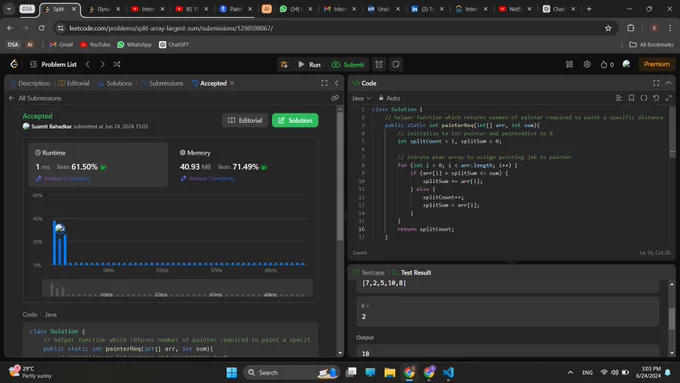Viewport: 680px width, 383px height.
Task: Open the notes icon in toolbar
Action: (396, 64)
